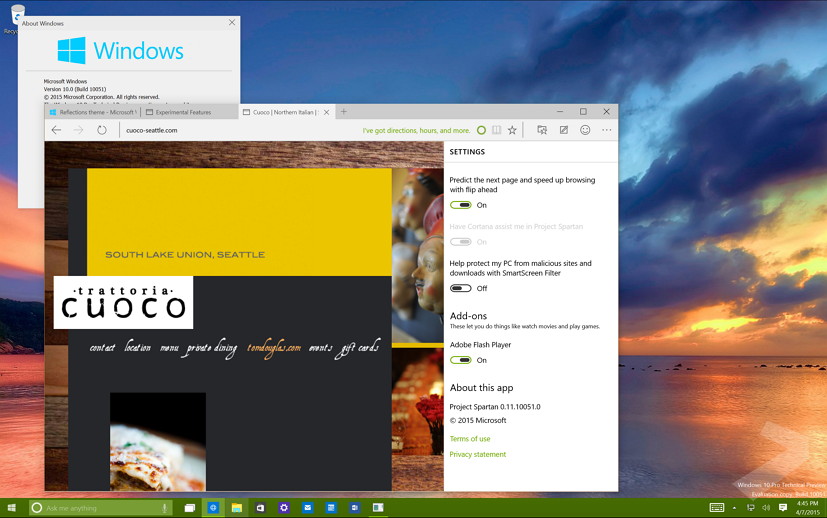Viewport: 827px width, 518px height.
Task: Disable the Adobe Flash Player toggle
Action: (x=460, y=360)
